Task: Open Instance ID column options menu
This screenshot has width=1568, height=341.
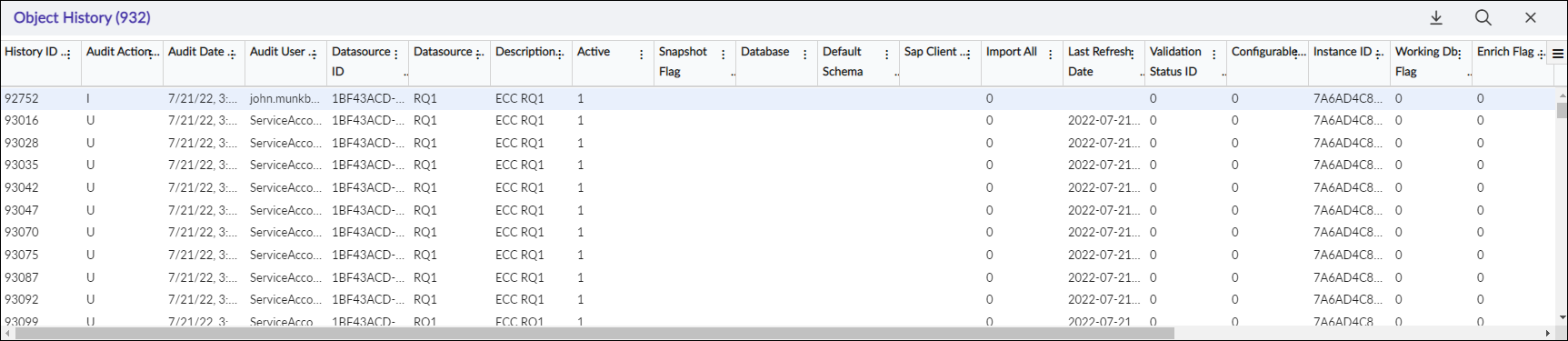Action: 1378,55
